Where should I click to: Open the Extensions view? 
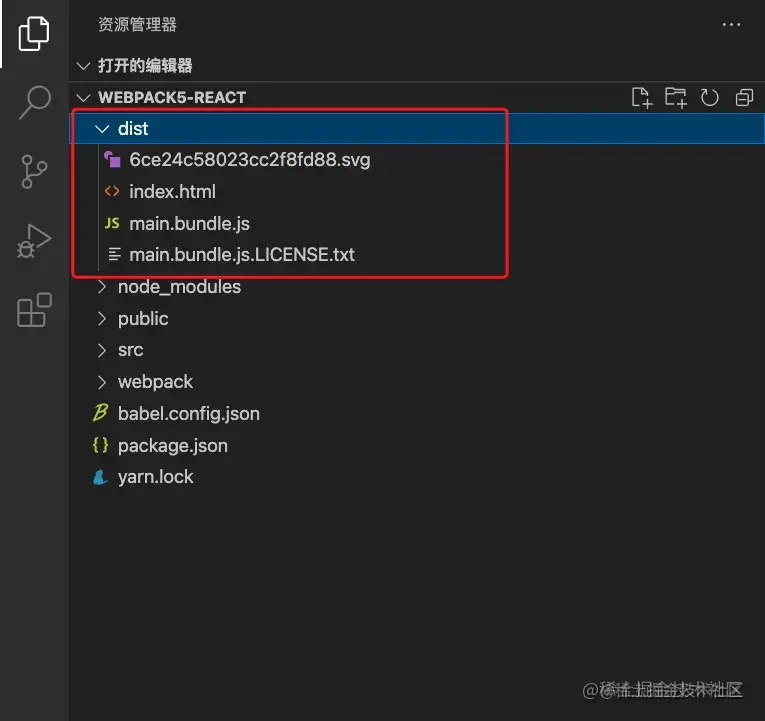[34, 310]
